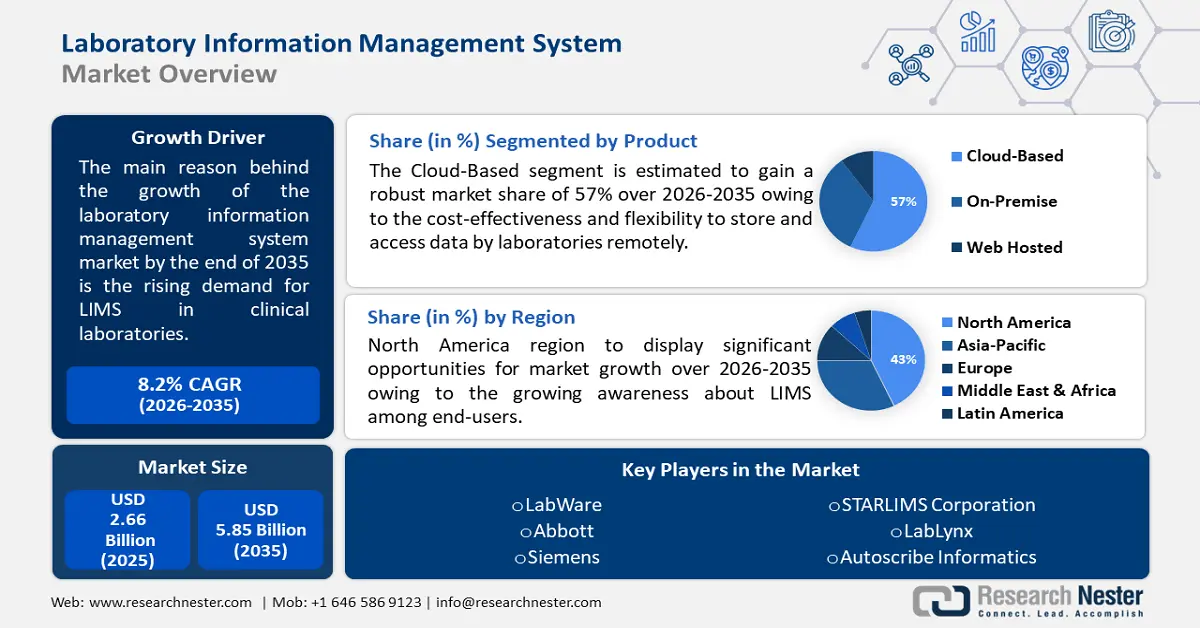Click the "Share (in %) by Region" heading
The image size is (1200, 628).
tap(471, 317)
